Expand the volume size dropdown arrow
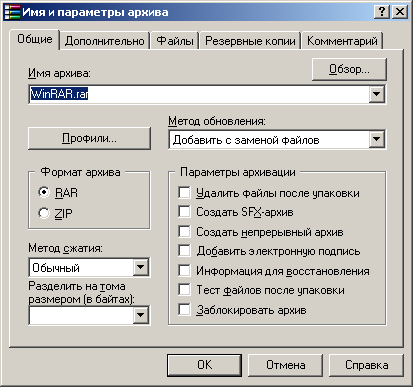This screenshot has height=387, width=413. pos(141,315)
